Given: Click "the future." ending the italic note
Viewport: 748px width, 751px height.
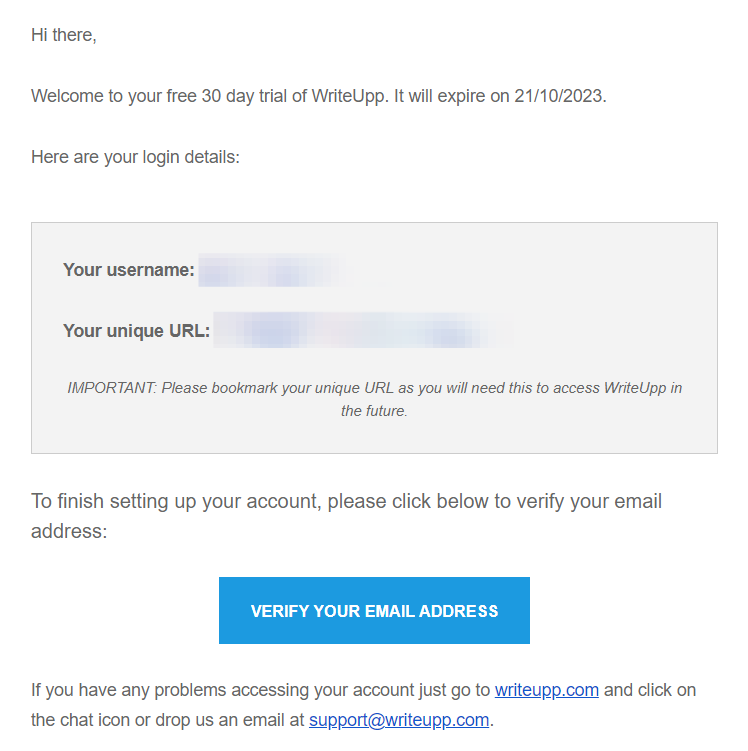Looking at the screenshot, I should point(374,411).
